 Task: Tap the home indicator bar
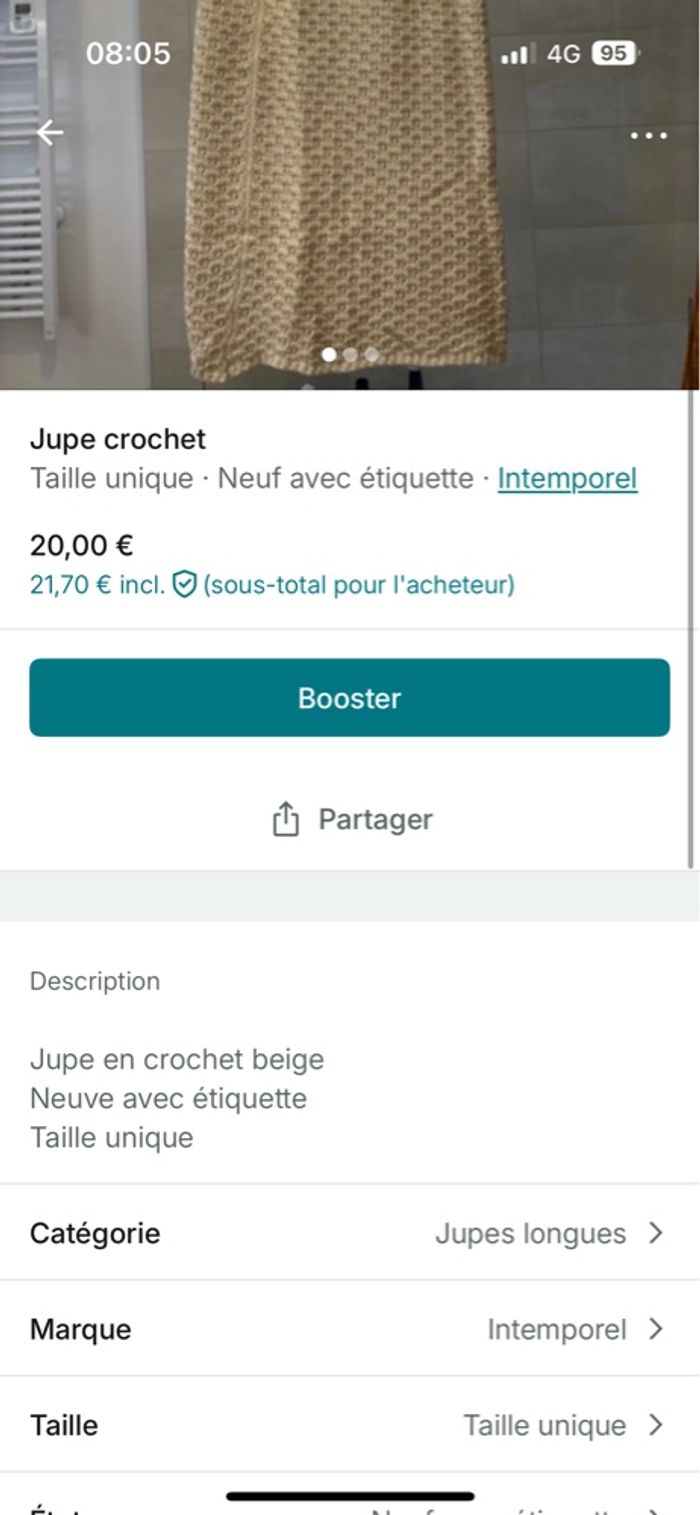pos(350,1497)
